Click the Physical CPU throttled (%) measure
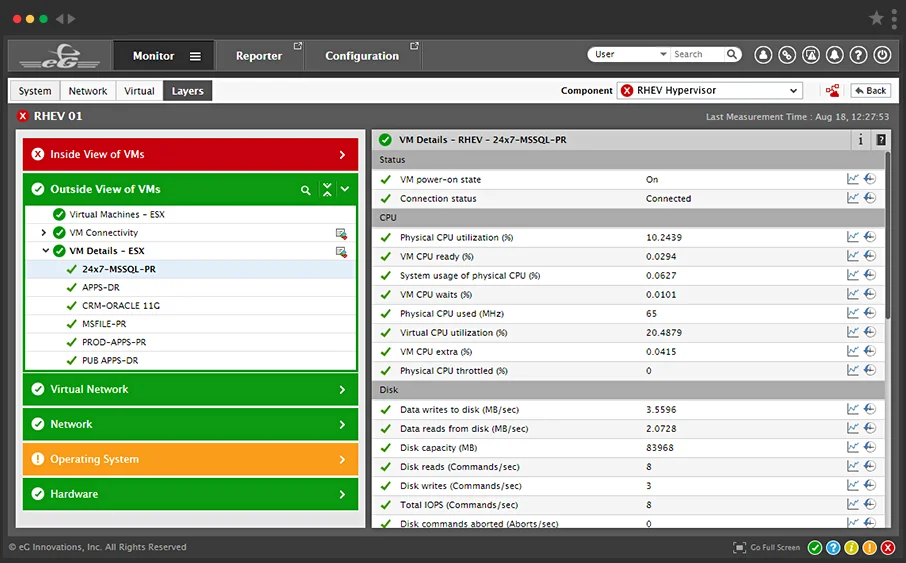The image size is (906, 563). coord(454,371)
